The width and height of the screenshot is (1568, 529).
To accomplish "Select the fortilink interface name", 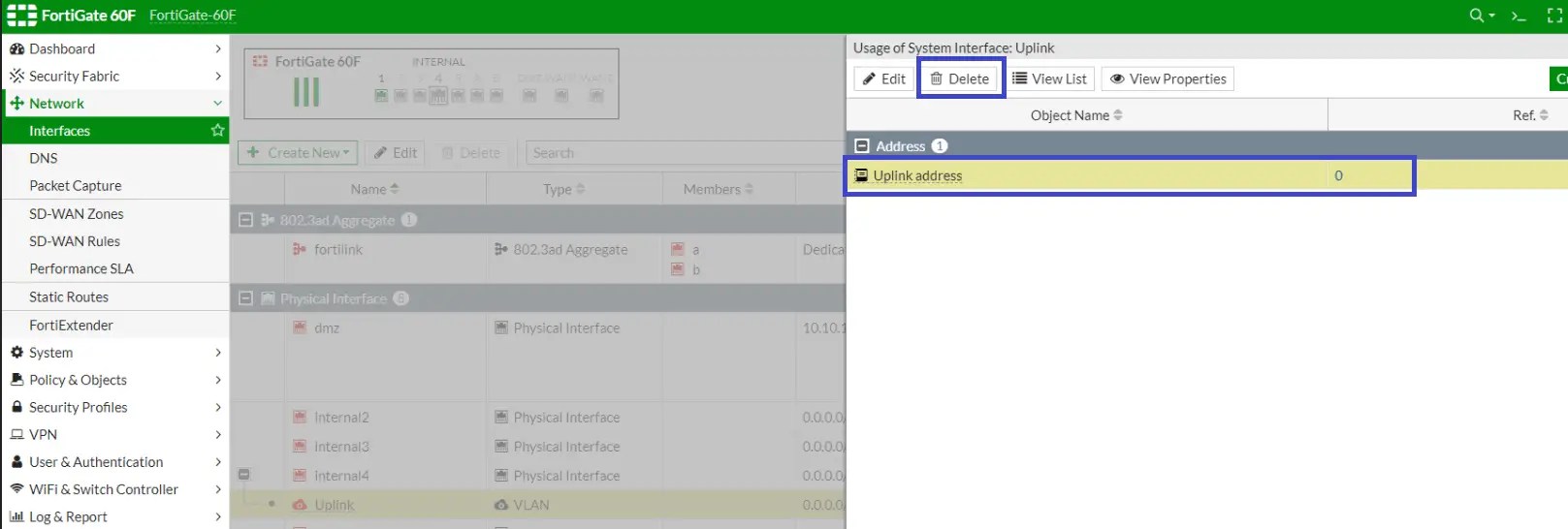I will [338, 250].
